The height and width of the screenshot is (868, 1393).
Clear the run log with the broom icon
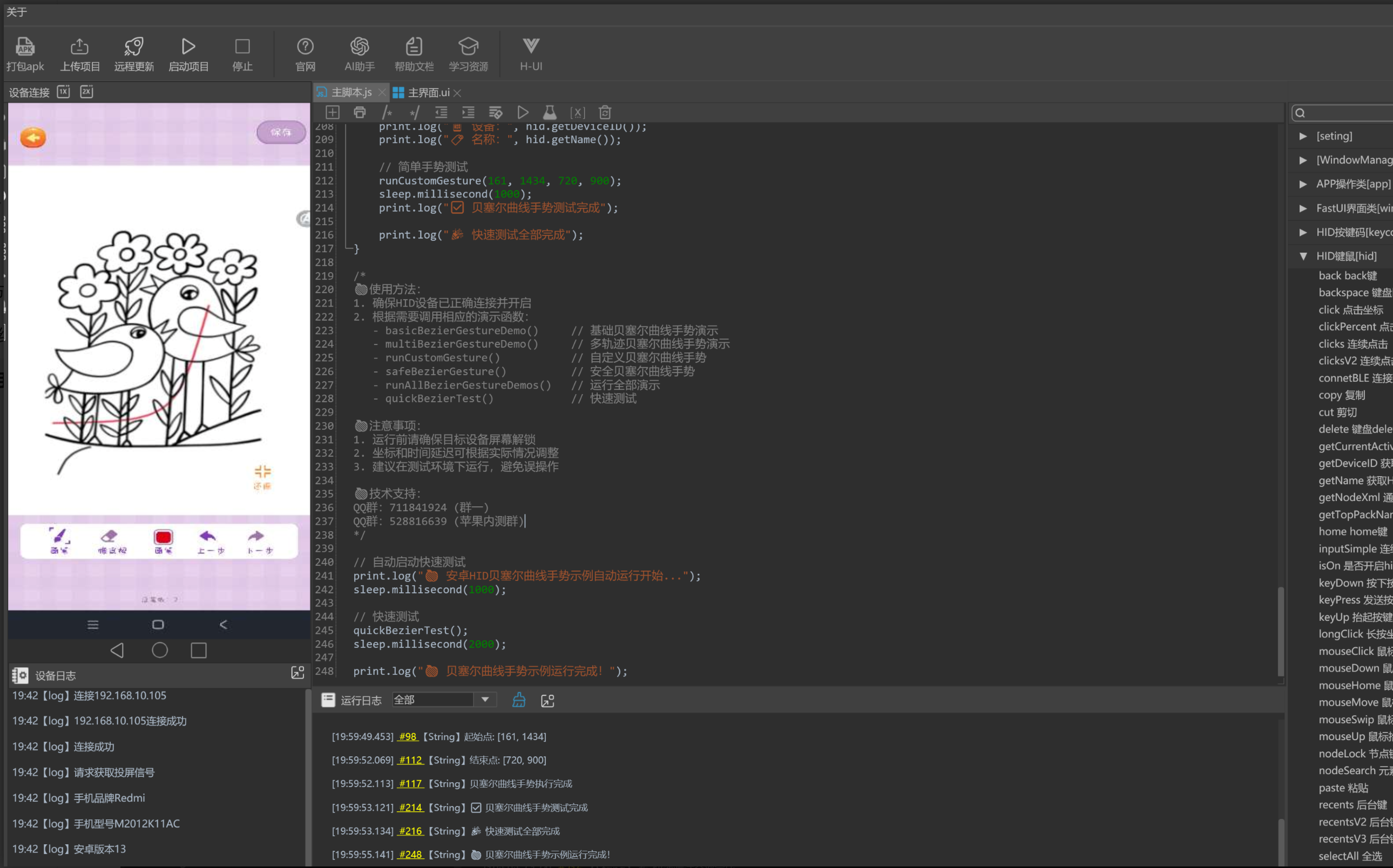tap(518, 700)
